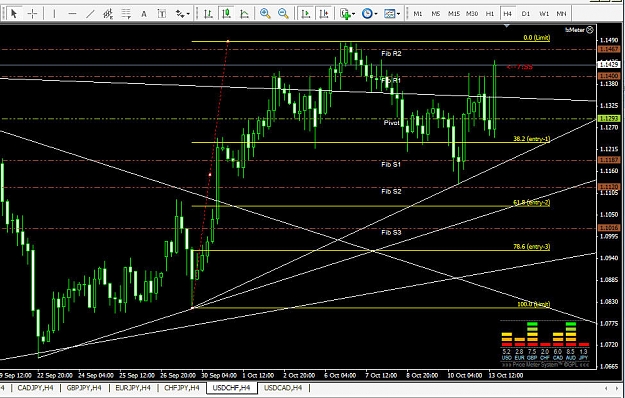Image resolution: width=625 pixels, height=398 pixels.
Task: Click the 30 Sep 04:00 time label
Action: (x=219, y=375)
